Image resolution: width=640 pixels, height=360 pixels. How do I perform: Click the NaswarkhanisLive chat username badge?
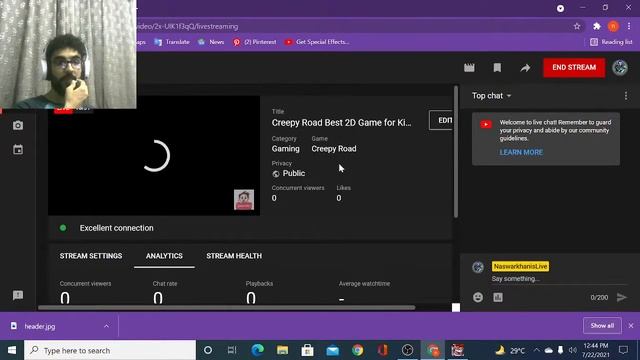520,267
